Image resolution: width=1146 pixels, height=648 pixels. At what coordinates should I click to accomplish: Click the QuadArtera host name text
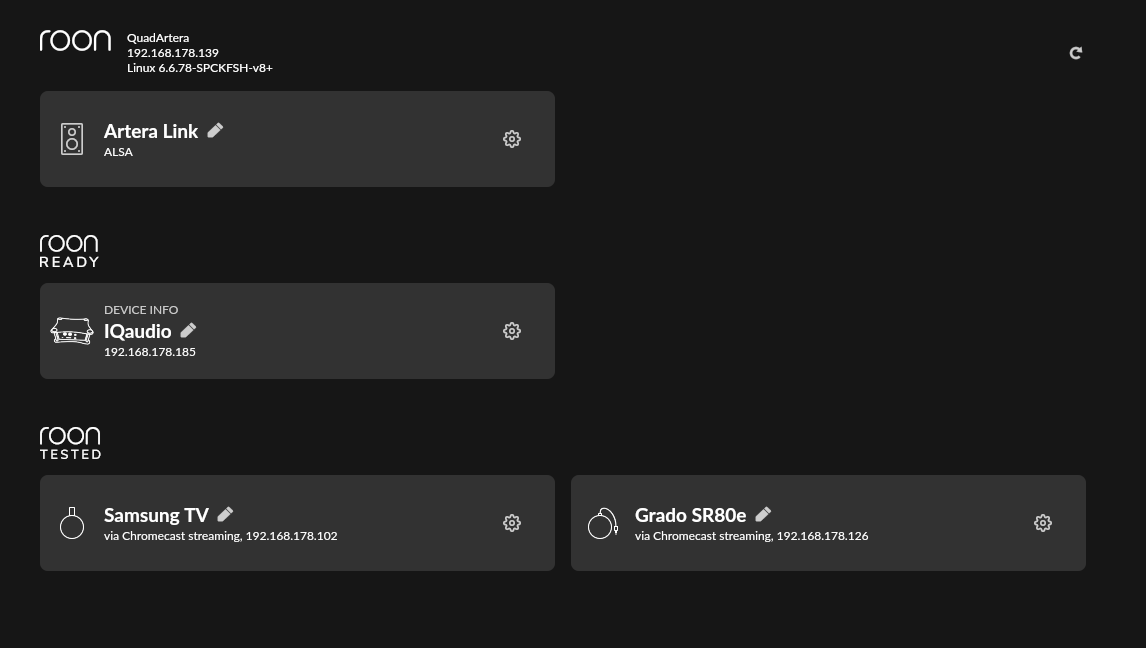tap(158, 38)
